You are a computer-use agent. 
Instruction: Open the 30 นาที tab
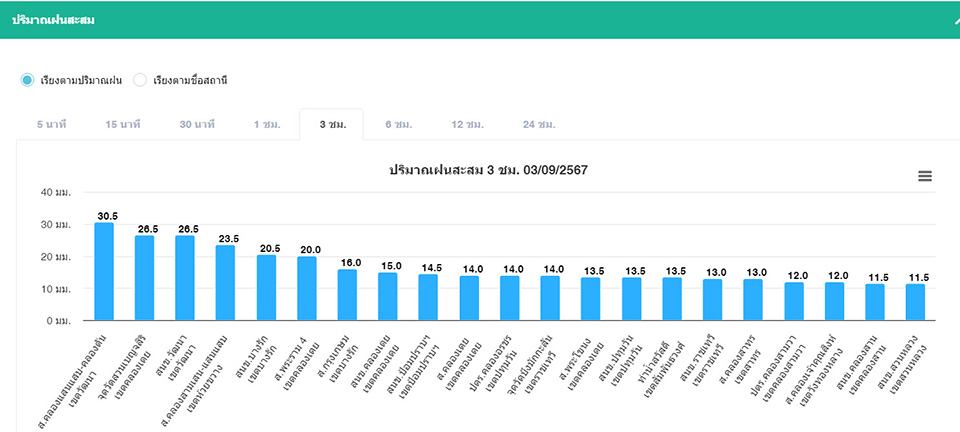197,124
